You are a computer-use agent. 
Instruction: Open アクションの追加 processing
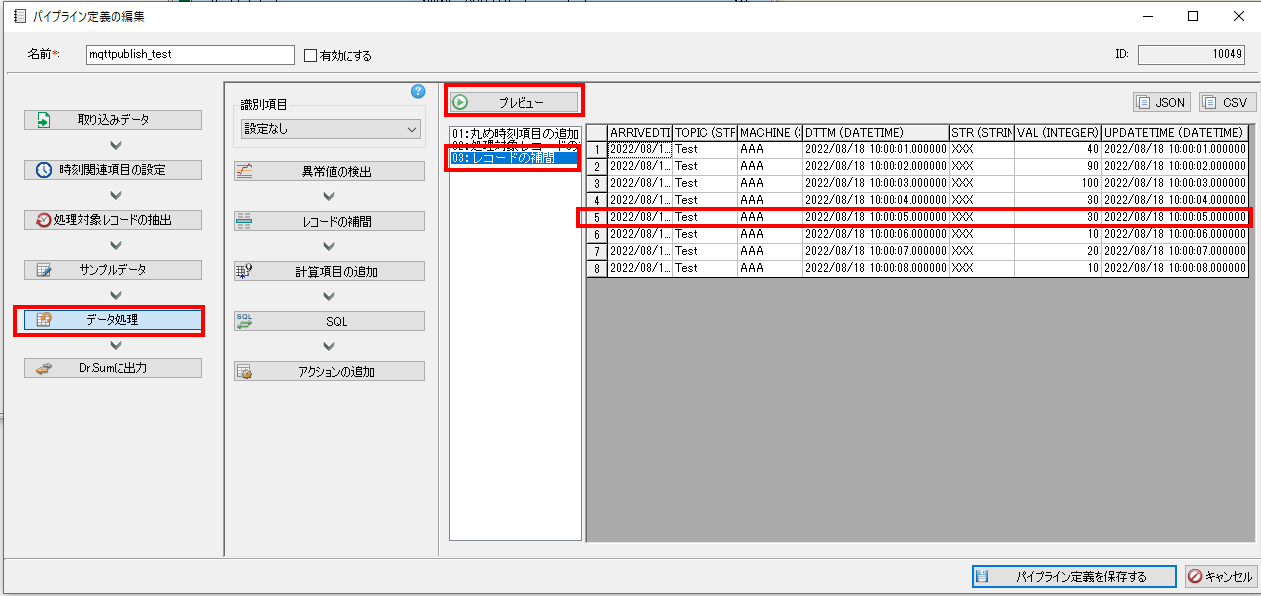[x=329, y=371]
